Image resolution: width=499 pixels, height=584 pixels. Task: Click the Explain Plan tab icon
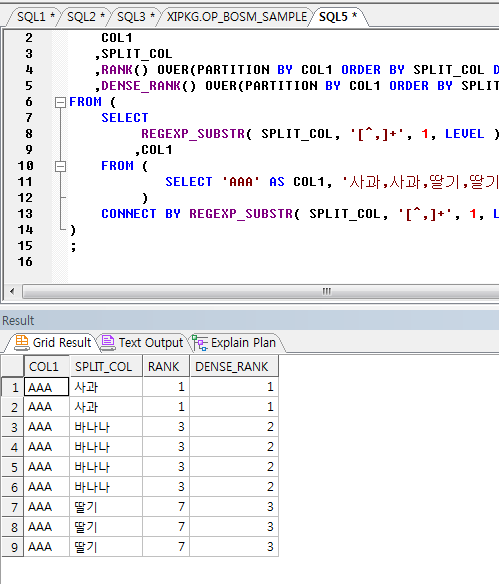tap(200, 343)
